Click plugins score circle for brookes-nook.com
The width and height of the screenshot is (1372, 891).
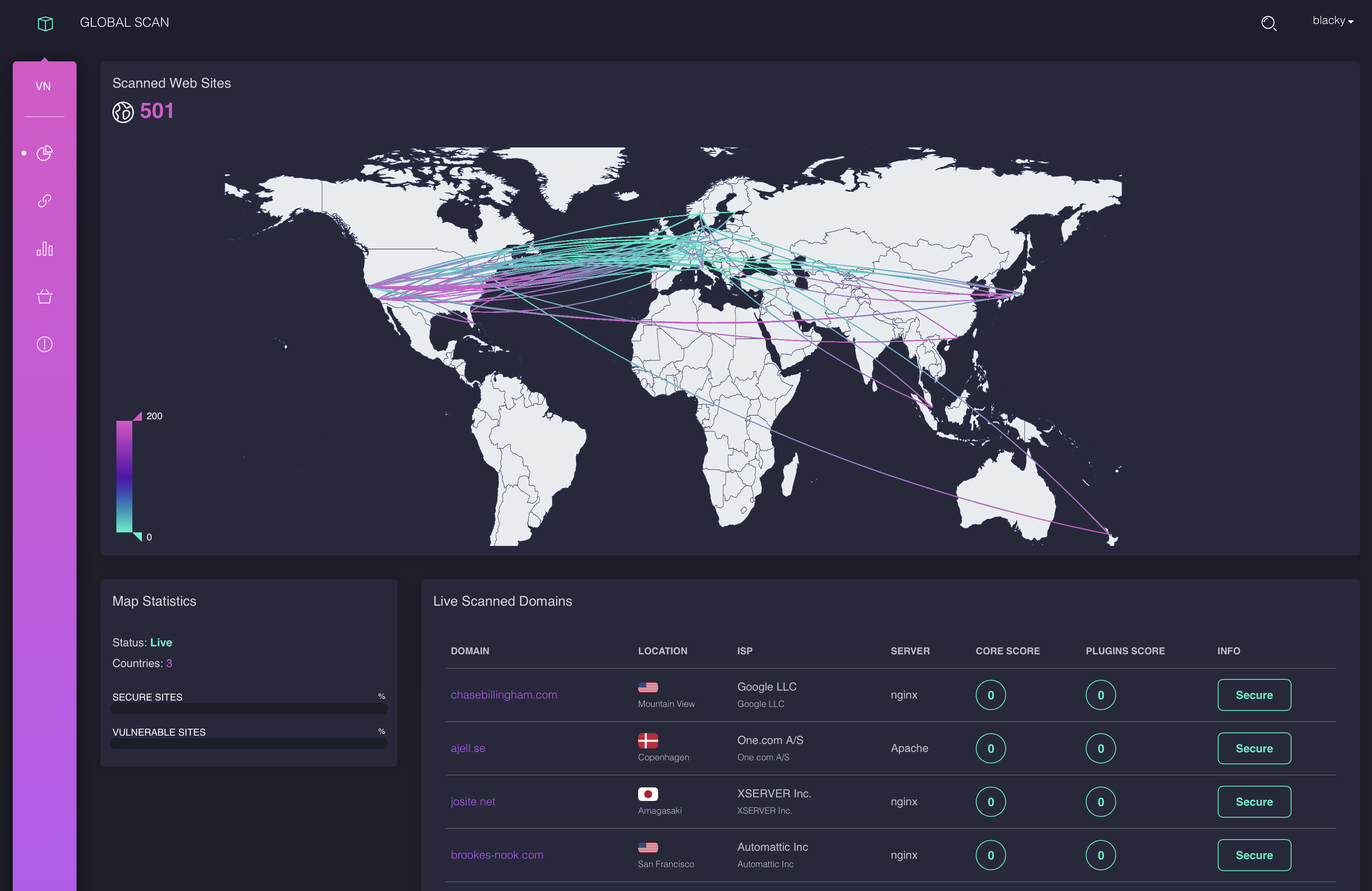point(1101,855)
